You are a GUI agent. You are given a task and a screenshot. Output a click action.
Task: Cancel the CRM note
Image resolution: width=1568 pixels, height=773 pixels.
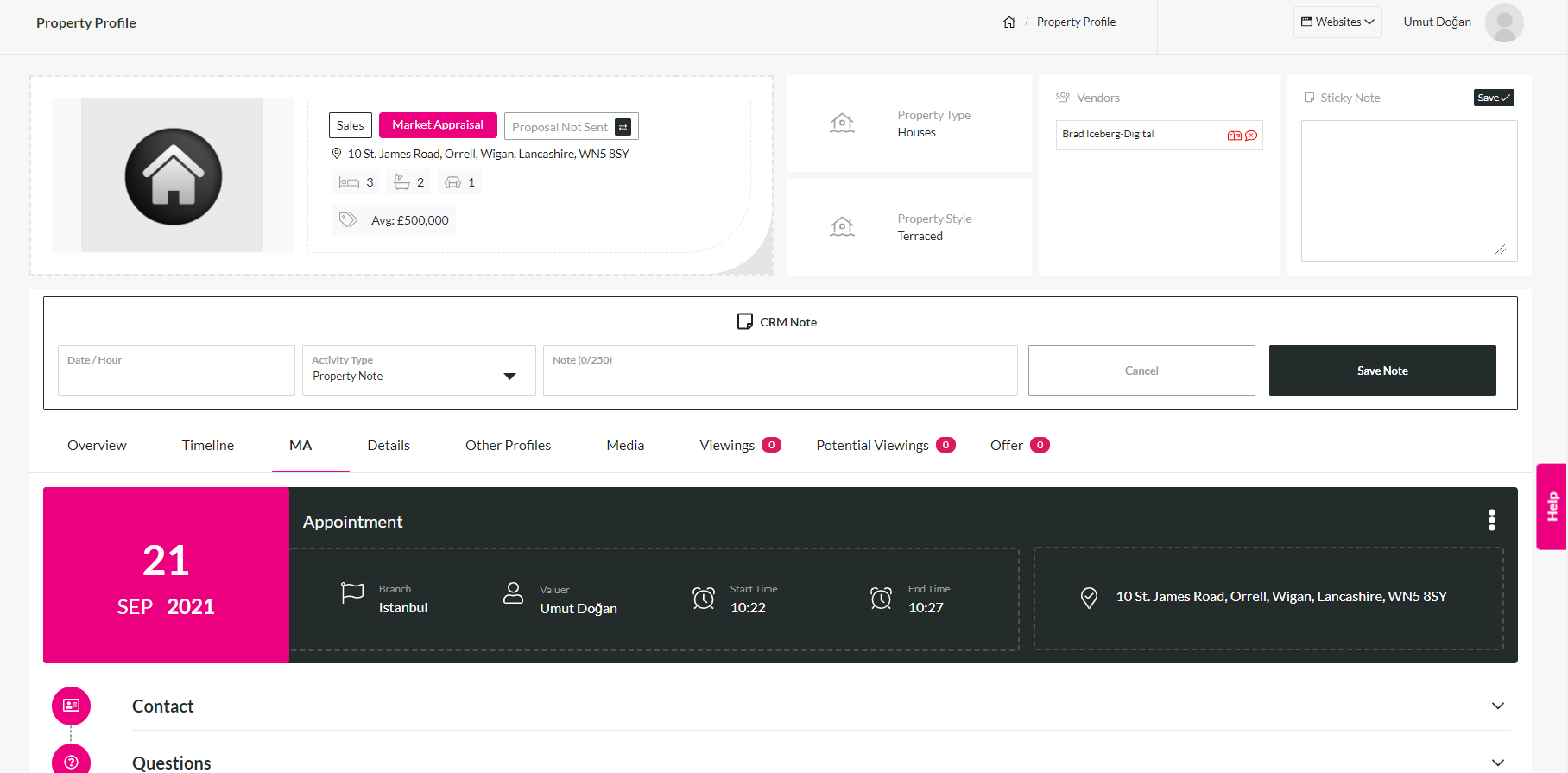tap(1141, 371)
